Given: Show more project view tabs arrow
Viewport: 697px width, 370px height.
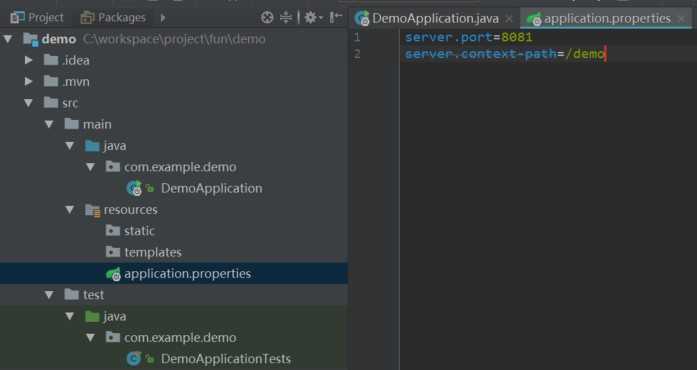Looking at the screenshot, I should click(163, 18).
